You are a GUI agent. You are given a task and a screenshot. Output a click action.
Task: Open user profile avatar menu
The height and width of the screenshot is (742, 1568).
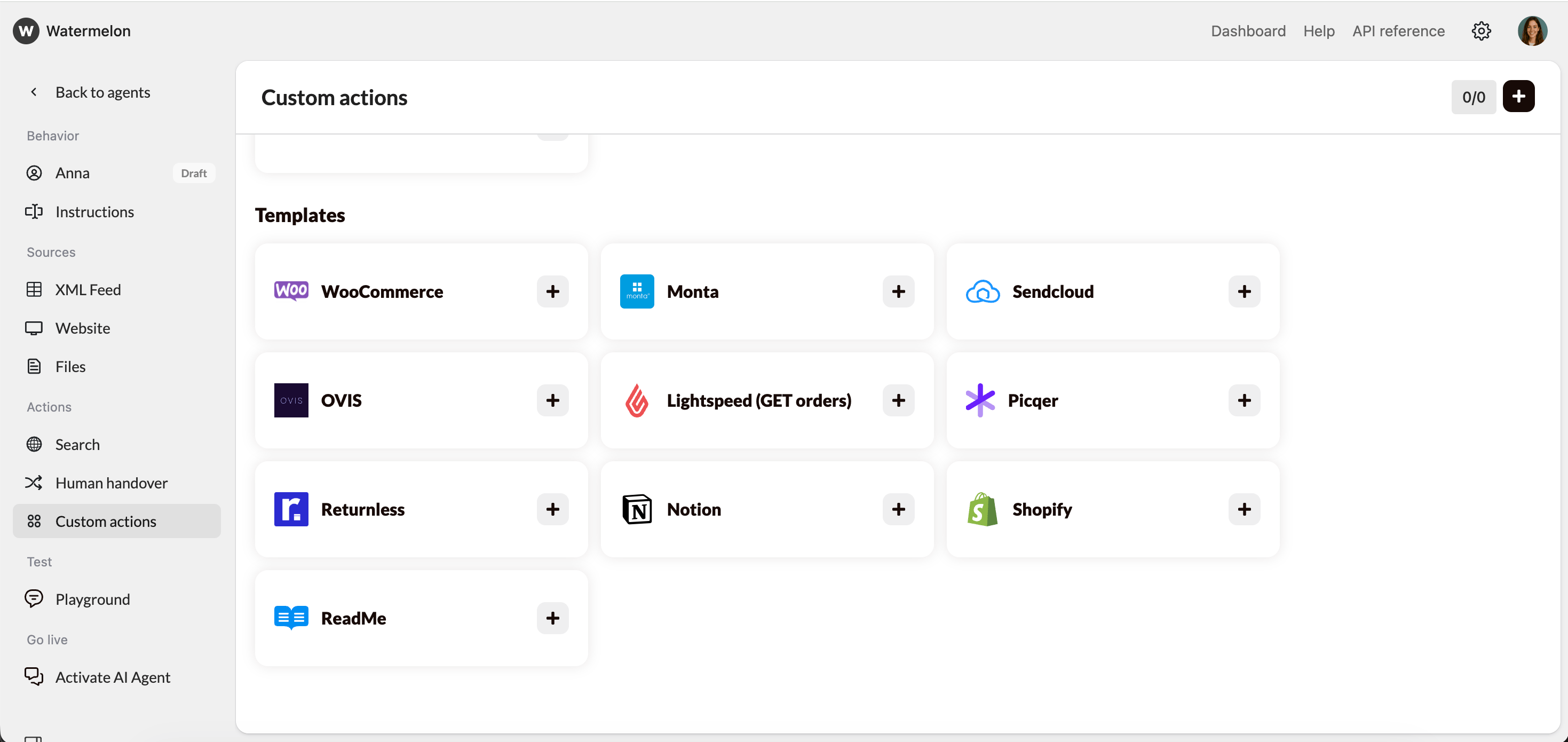(x=1532, y=31)
